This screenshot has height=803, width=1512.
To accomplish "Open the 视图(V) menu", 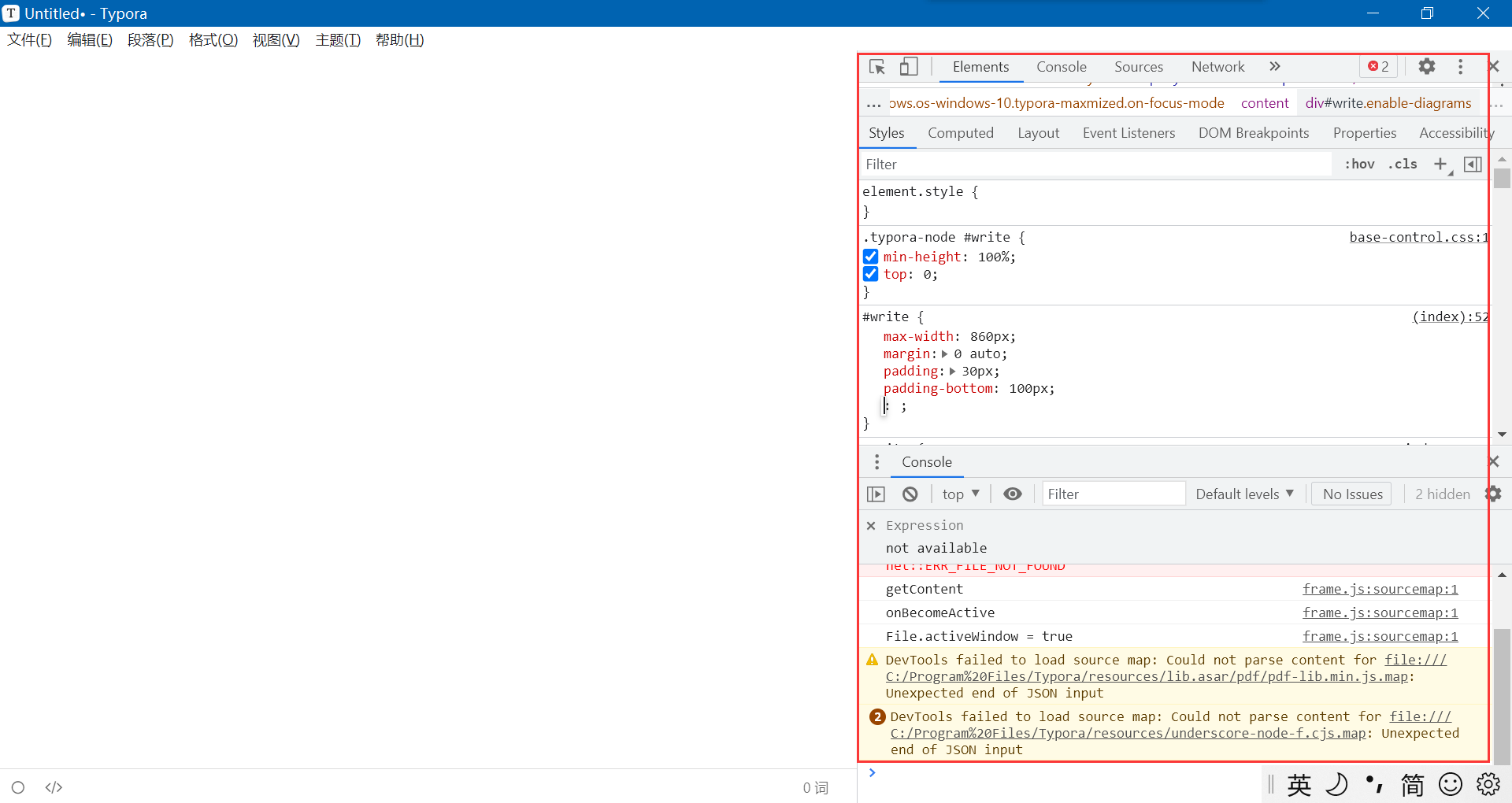I will pyautogui.click(x=276, y=40).
